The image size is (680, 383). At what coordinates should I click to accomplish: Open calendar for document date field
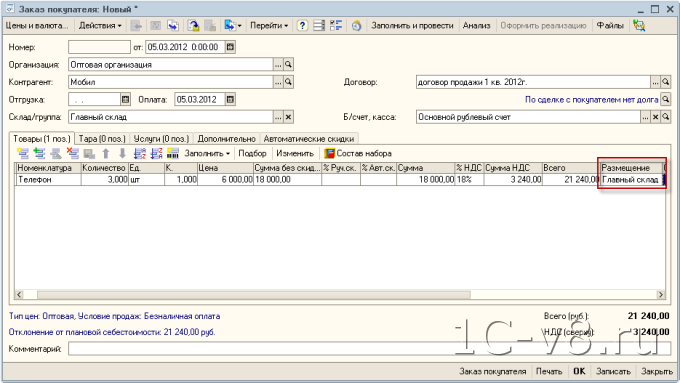(231, 47)
